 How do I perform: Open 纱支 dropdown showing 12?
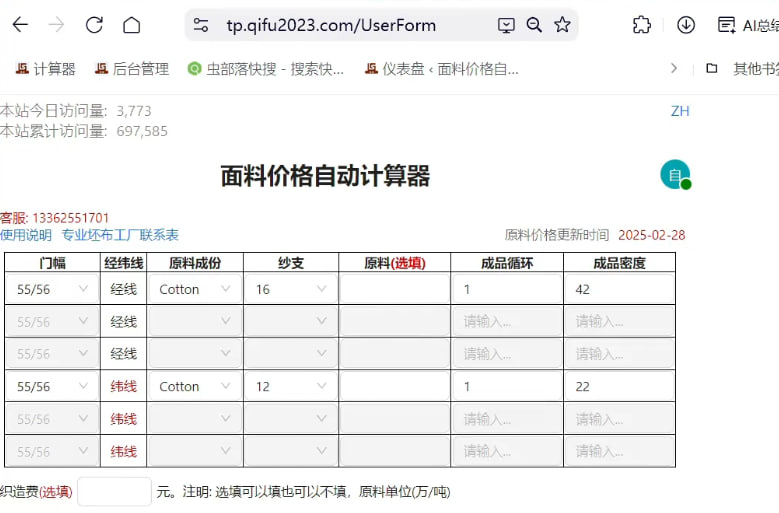(x=291, y=386)
